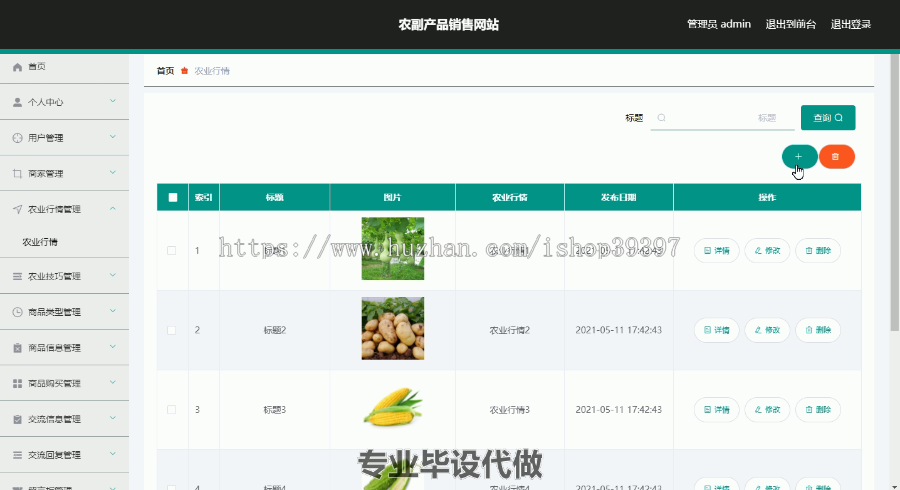This screenshot has width=900, height=490.
Task: Expand the 个人中心 menu chevron
Action: (x=112, y=101)
